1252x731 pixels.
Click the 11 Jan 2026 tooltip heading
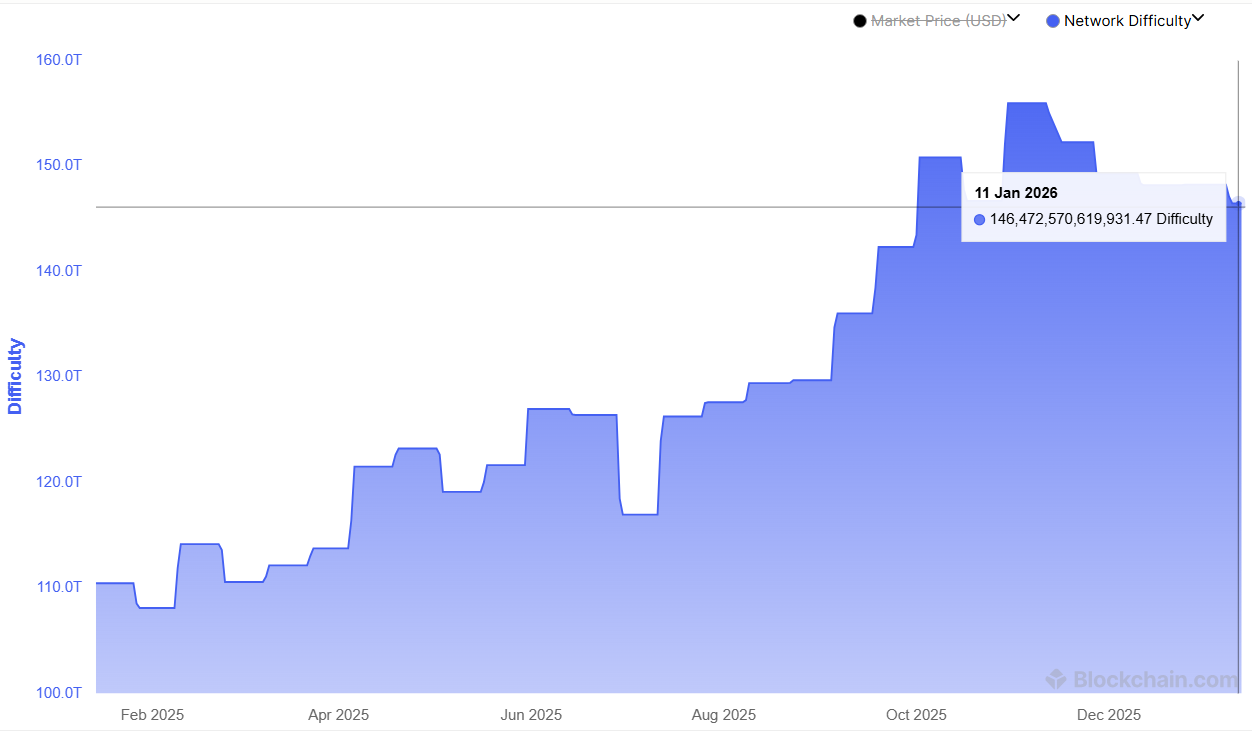(x=1016, y=192)
